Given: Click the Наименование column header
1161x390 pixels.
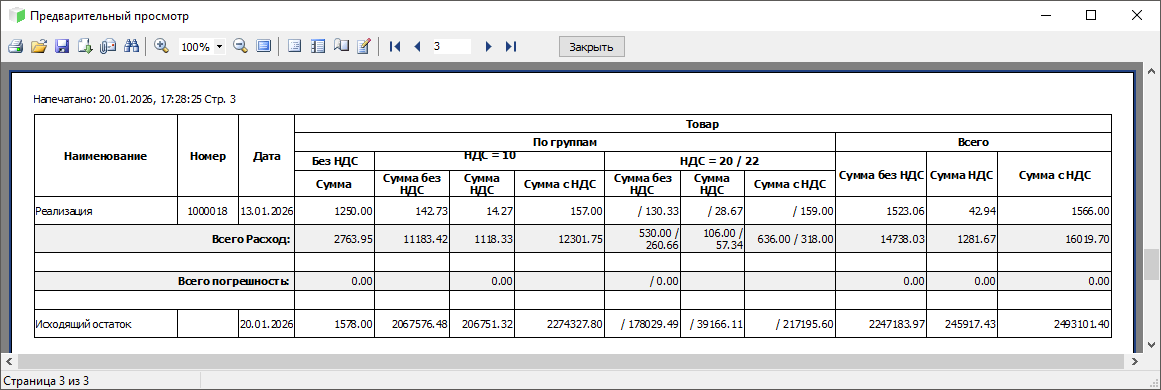Looking at the screenshot, I should click(x=106, y=156).
